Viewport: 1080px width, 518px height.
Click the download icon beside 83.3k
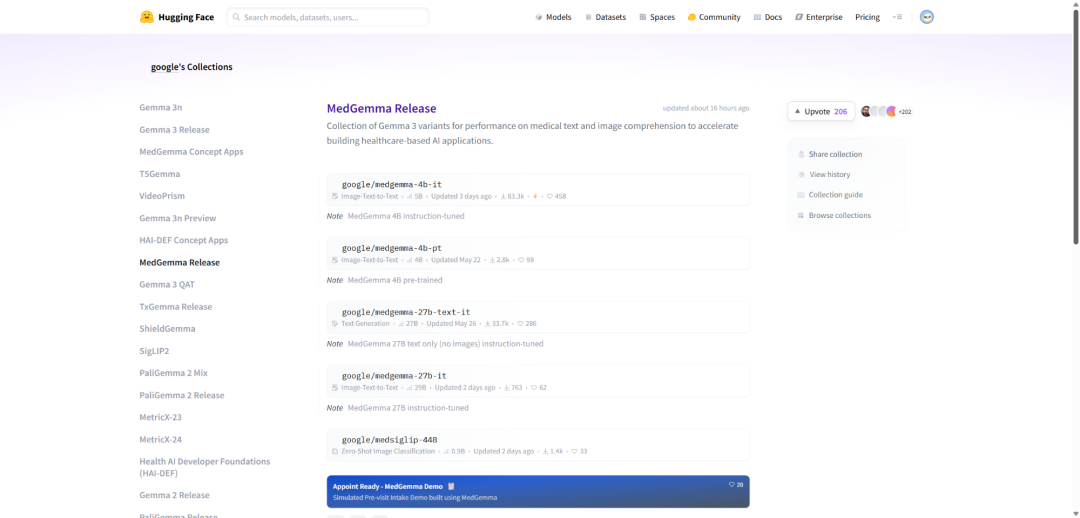click(x=503, y=196)
